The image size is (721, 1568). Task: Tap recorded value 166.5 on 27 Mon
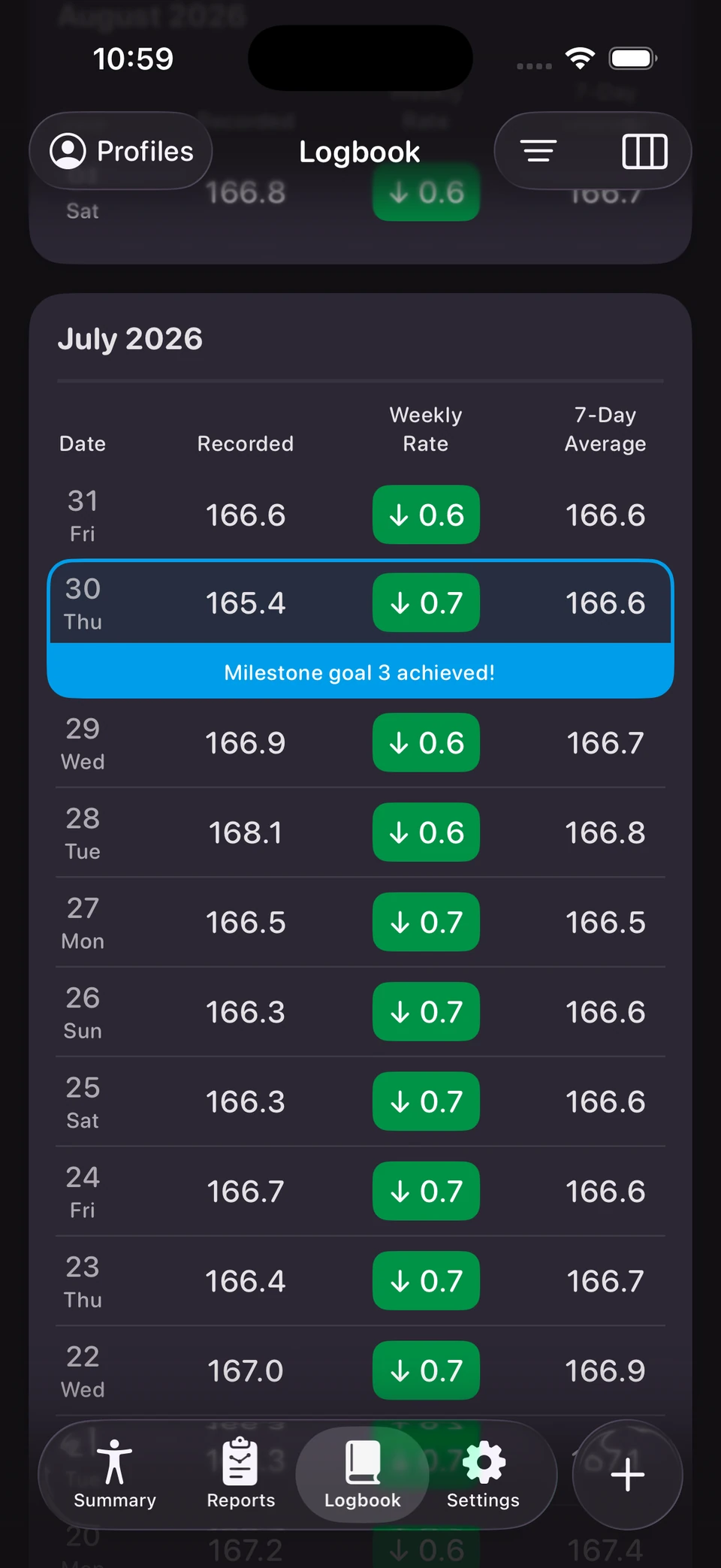click(x=246, y=922)
